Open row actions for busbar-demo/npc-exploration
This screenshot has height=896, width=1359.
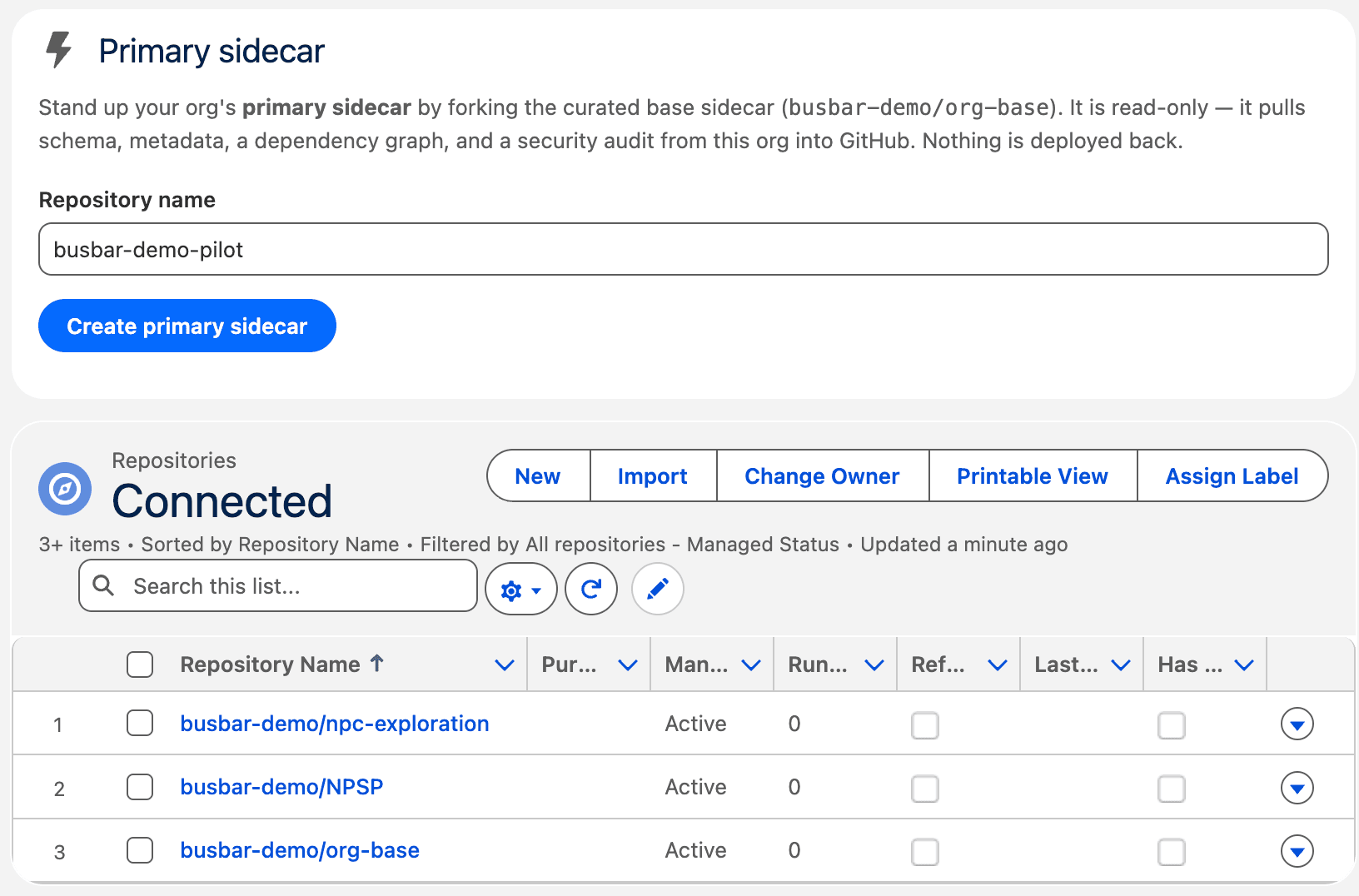(x=1297, y=724)
